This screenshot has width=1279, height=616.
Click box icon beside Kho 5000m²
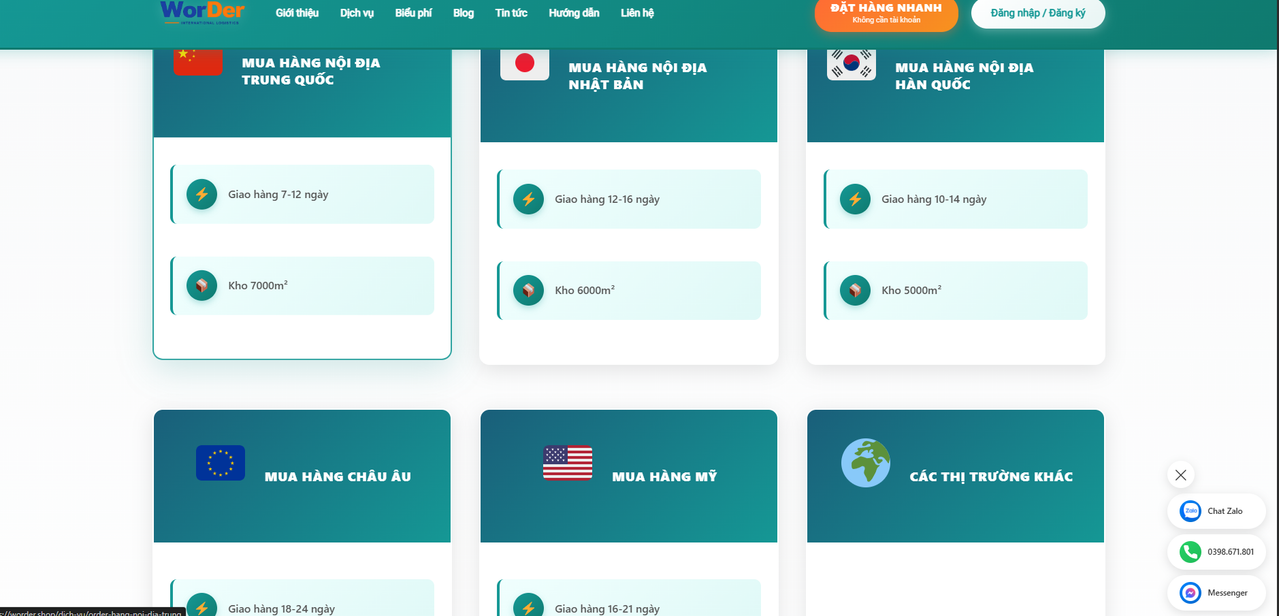[x=855, y=290]
